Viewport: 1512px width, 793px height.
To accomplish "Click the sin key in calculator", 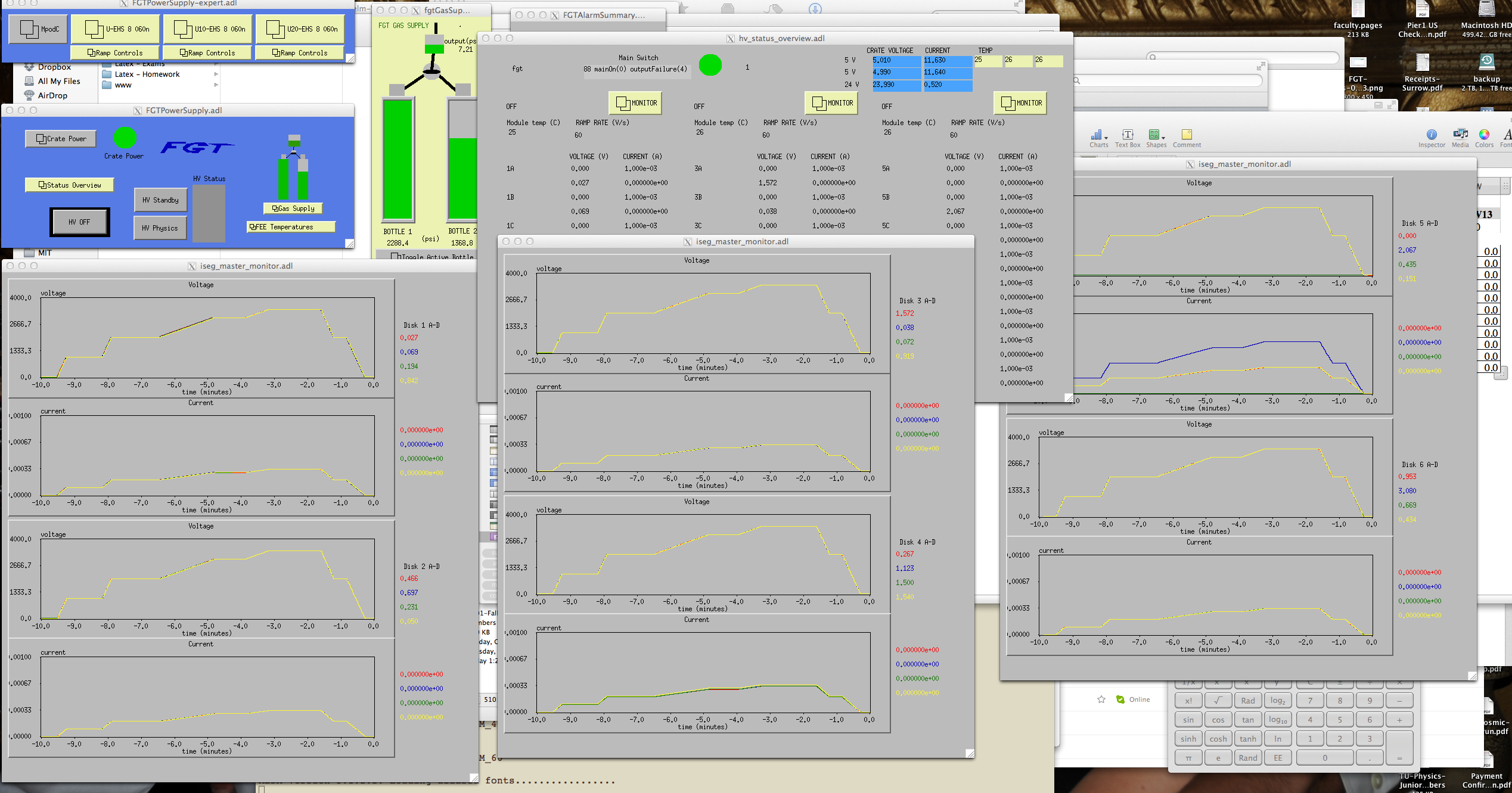I will point(1188,720).
